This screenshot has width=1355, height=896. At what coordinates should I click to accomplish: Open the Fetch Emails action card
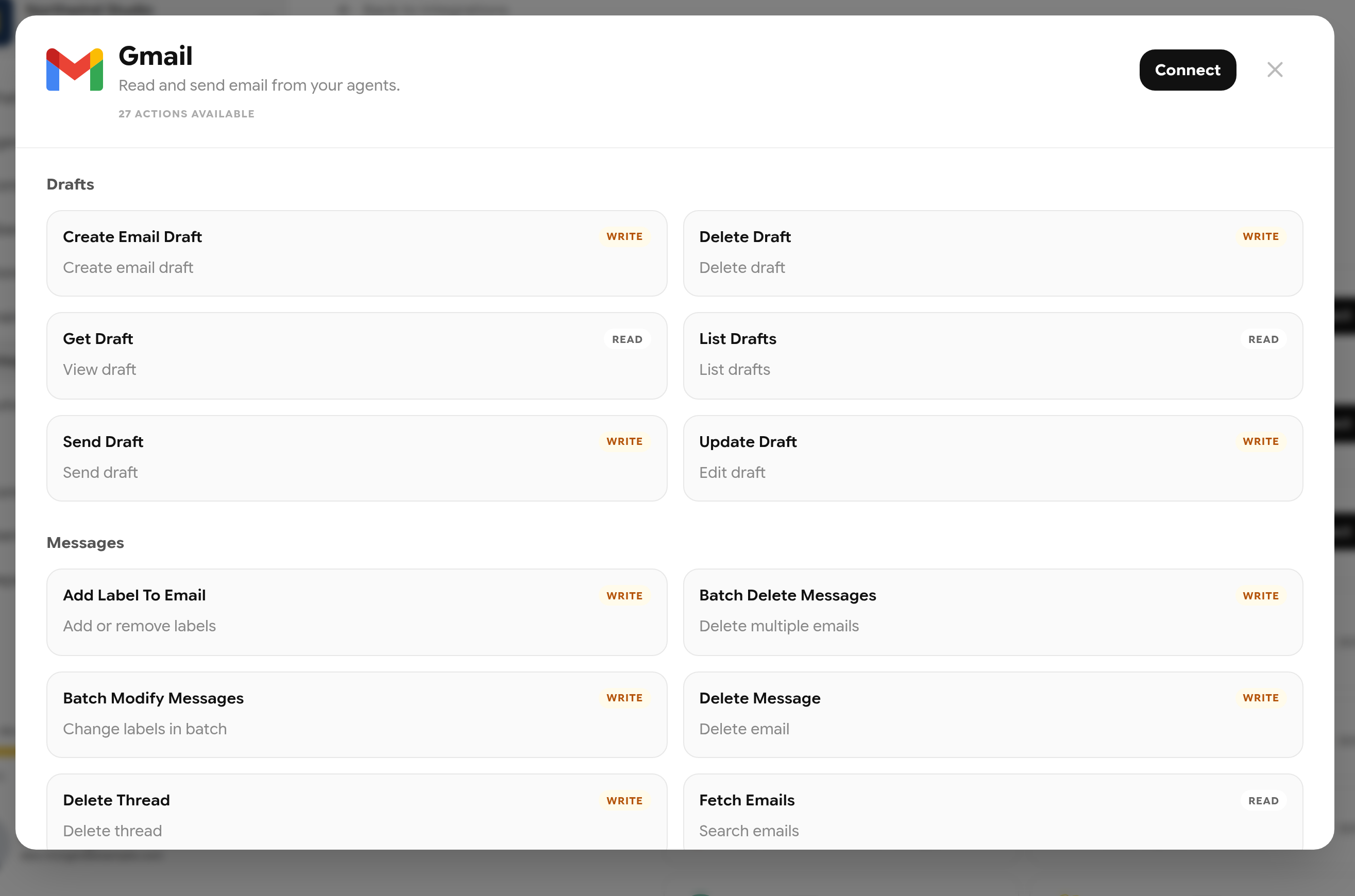coord(992,812)
